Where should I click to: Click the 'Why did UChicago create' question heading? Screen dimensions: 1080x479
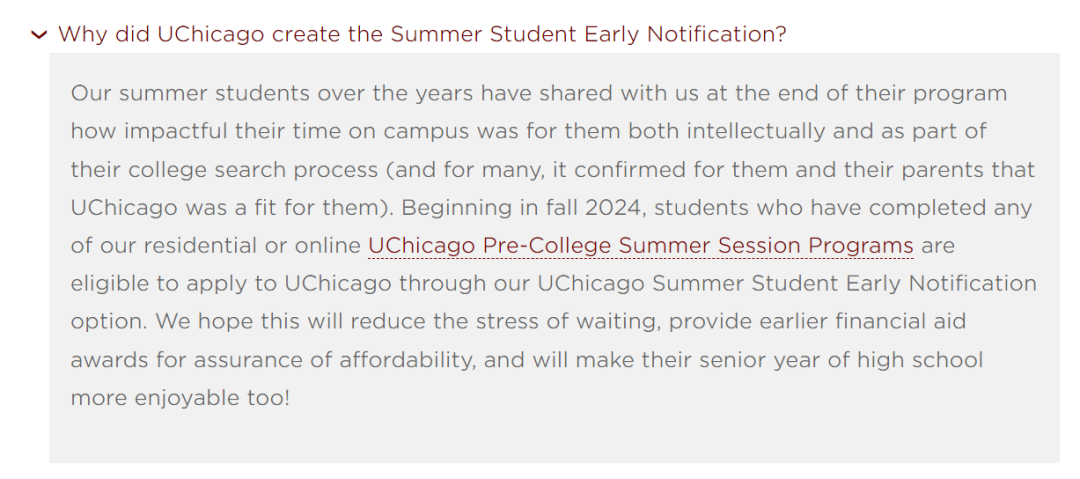tap(422, 34)
